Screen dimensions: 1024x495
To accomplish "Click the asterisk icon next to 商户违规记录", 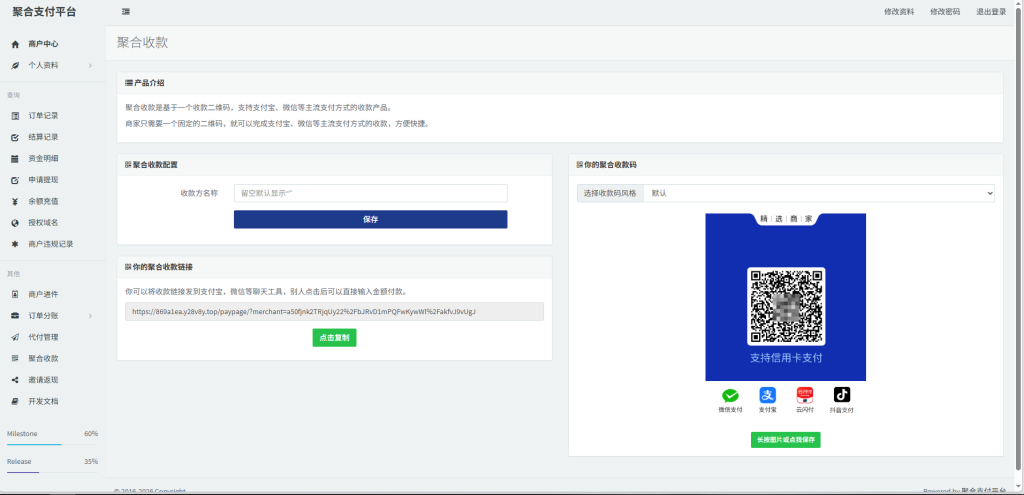I will coord(15,244).
